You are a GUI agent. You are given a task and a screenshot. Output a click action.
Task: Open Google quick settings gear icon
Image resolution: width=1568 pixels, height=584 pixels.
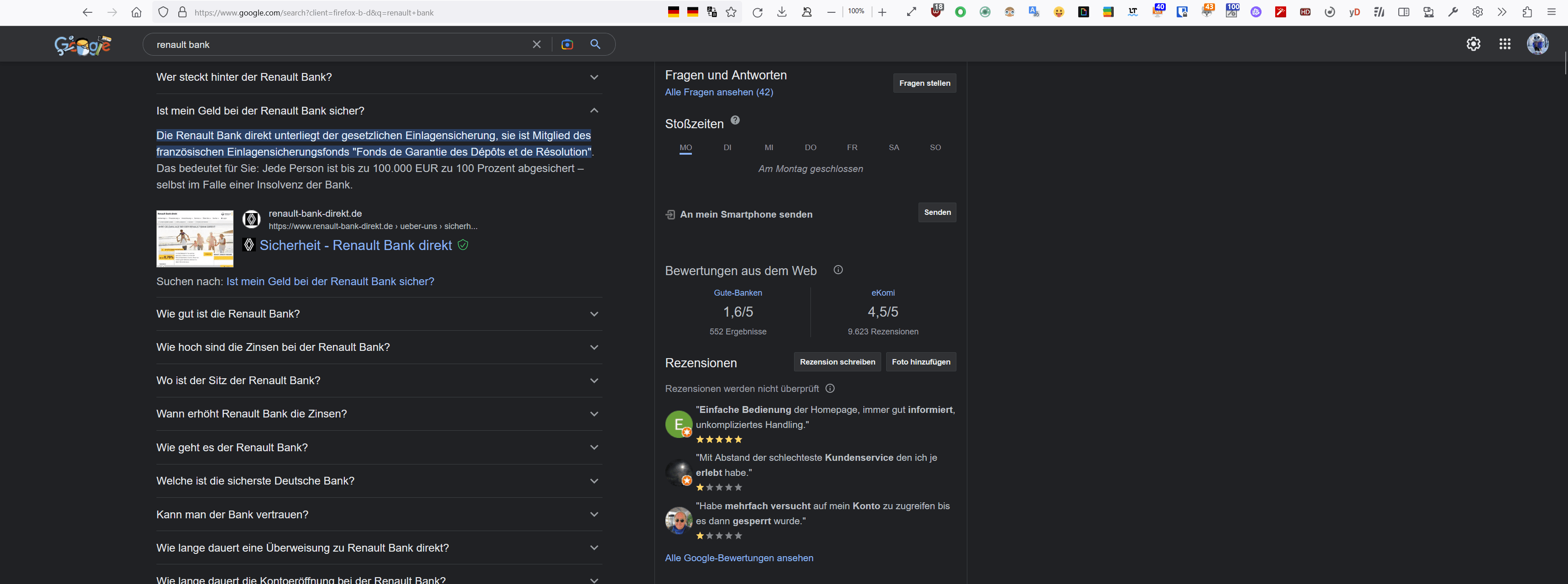pos(1473,44)
